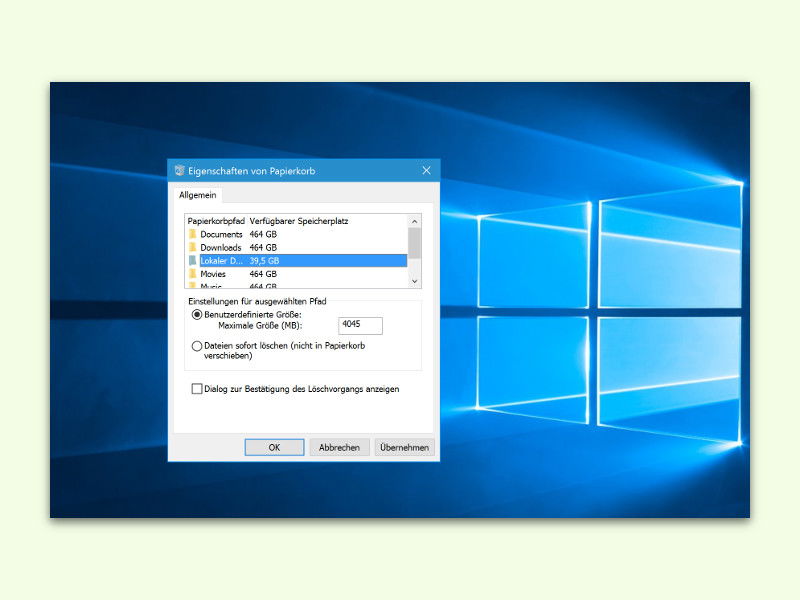
Task: Click the Papierkorbpfad column header
Action: (216, 221)
